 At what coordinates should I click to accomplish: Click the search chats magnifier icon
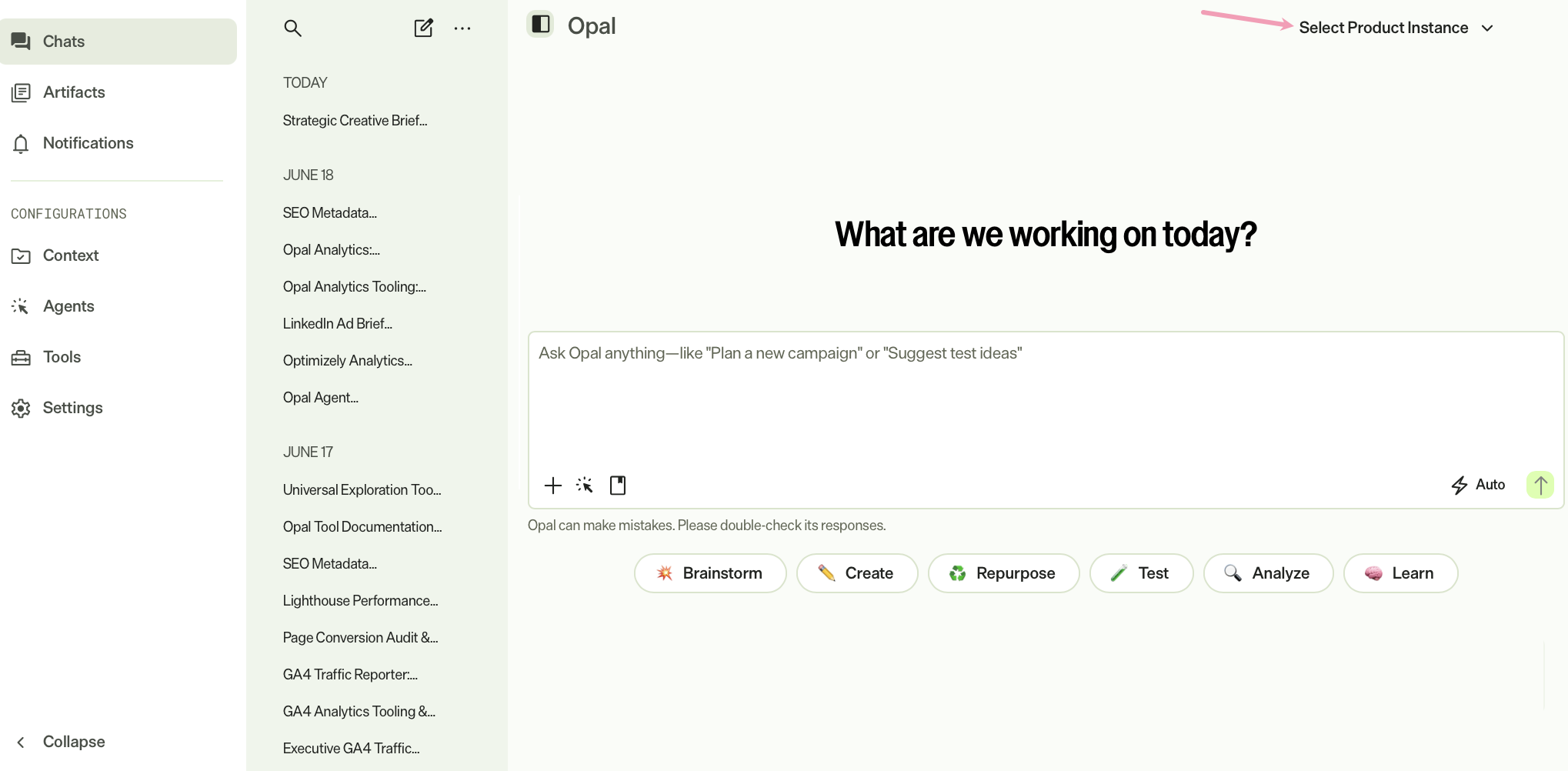tap(292, 28)
